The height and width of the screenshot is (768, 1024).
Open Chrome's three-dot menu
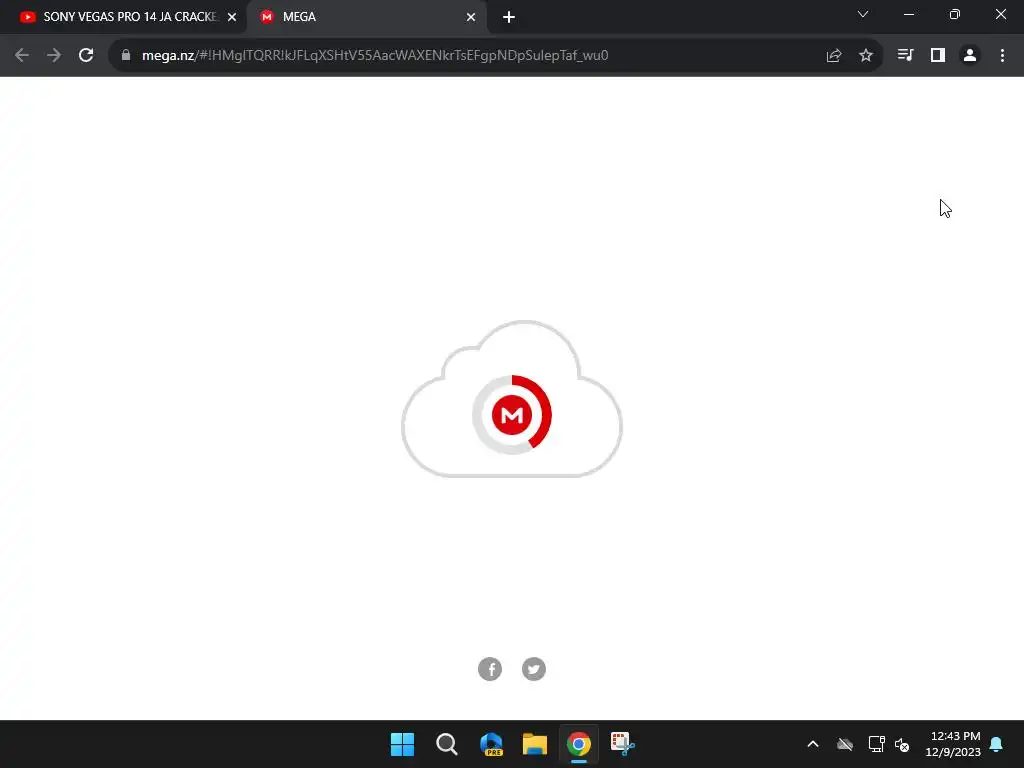pos(1002,56)
